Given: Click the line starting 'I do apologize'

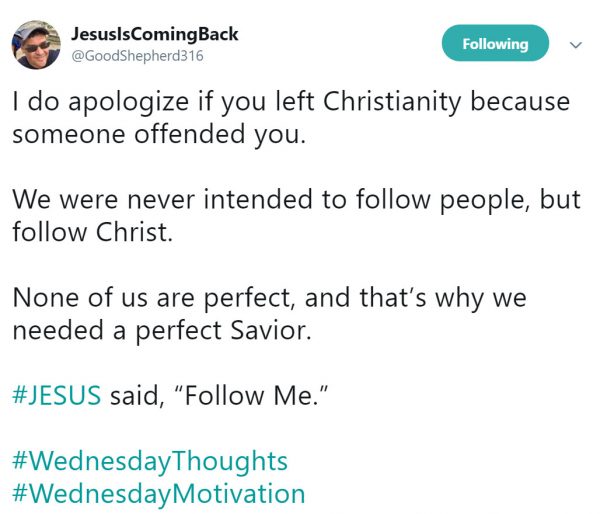Looking at the screenshot, I should click(291, 102).
